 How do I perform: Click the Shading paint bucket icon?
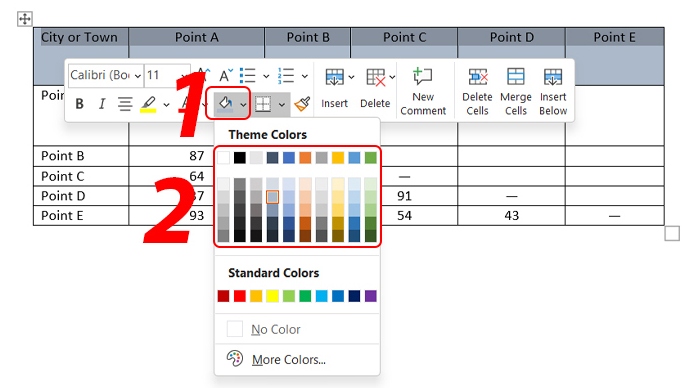[x=225, y=104]
